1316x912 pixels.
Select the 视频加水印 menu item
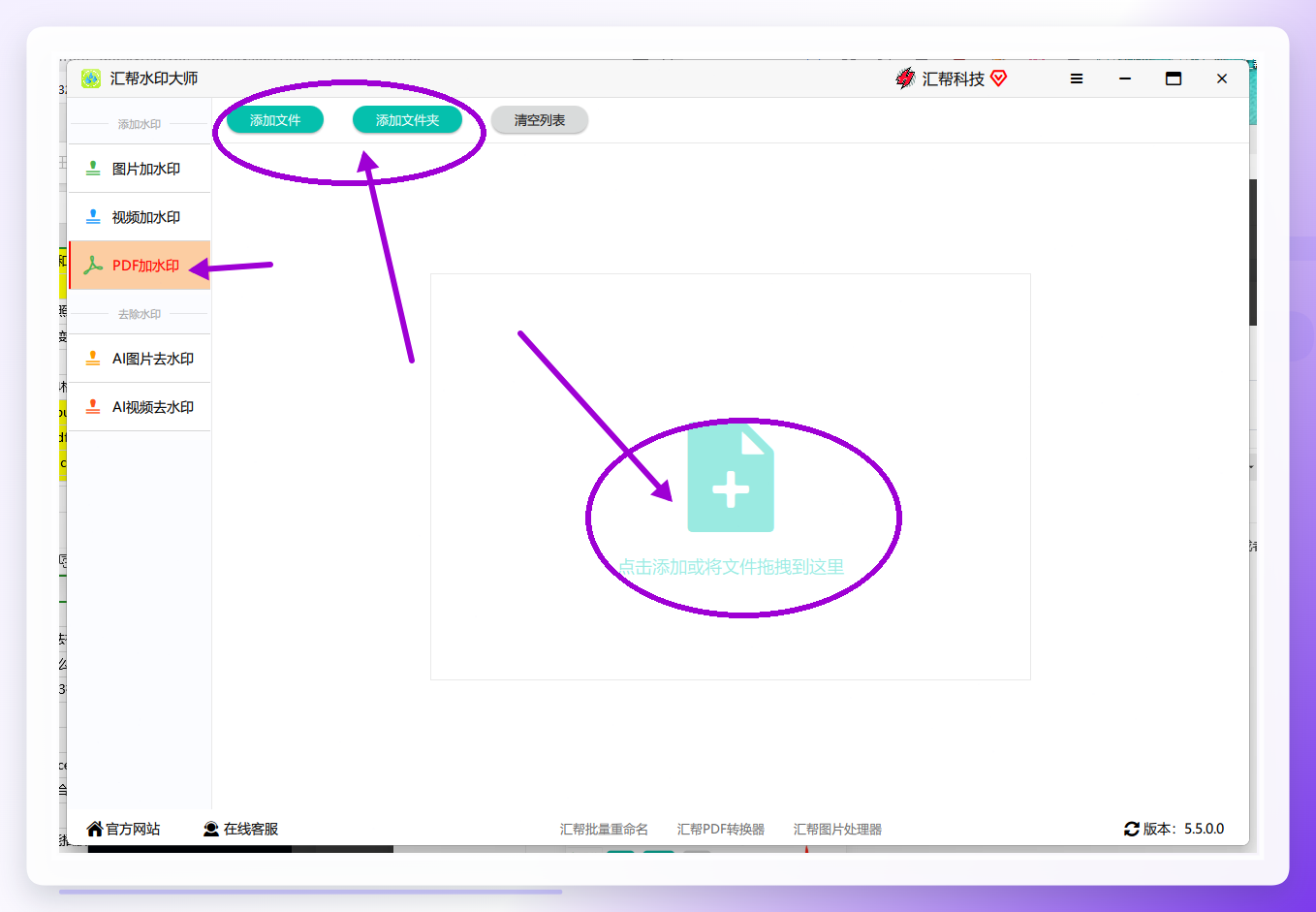click(x=140, y=217)
